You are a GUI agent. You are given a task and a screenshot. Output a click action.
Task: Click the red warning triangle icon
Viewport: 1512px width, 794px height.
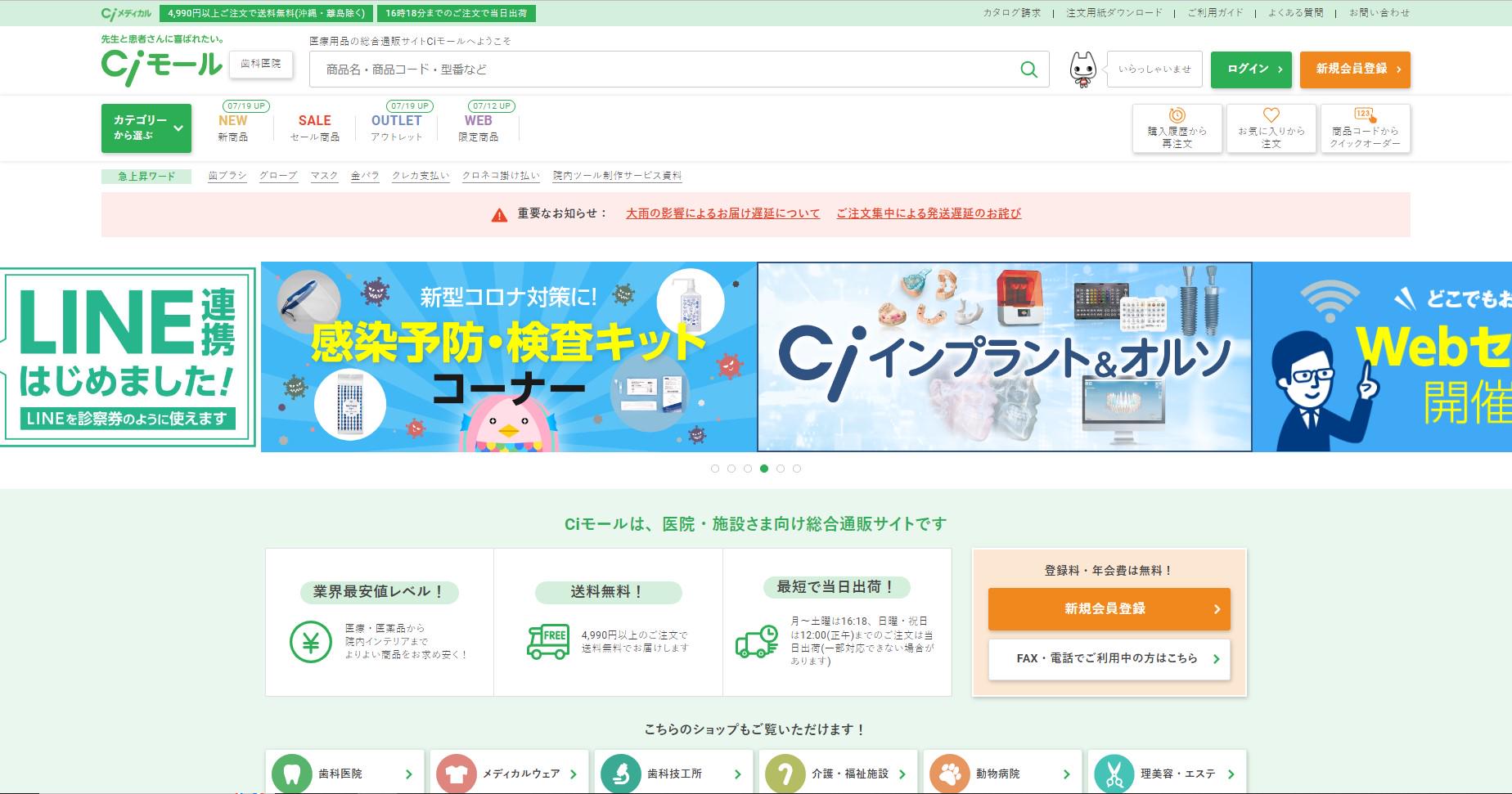click(x=499, y=214)
